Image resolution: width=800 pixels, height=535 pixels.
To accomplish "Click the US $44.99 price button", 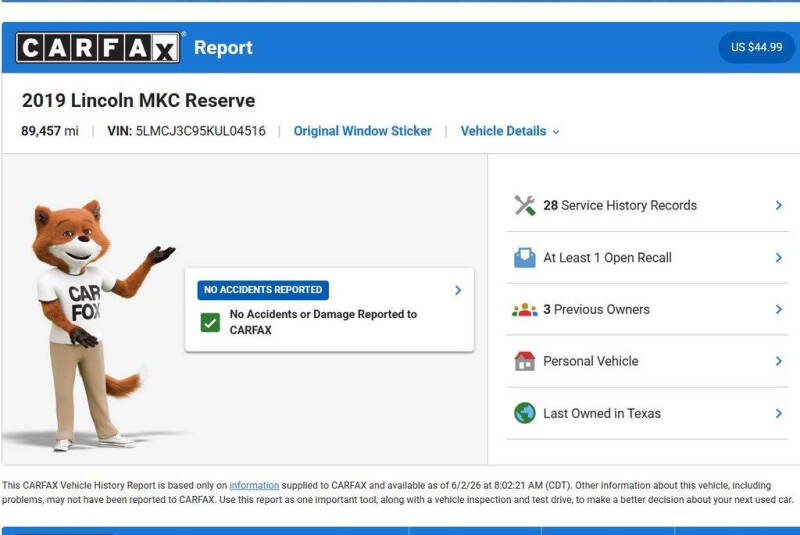I will (x=756, y=47).
